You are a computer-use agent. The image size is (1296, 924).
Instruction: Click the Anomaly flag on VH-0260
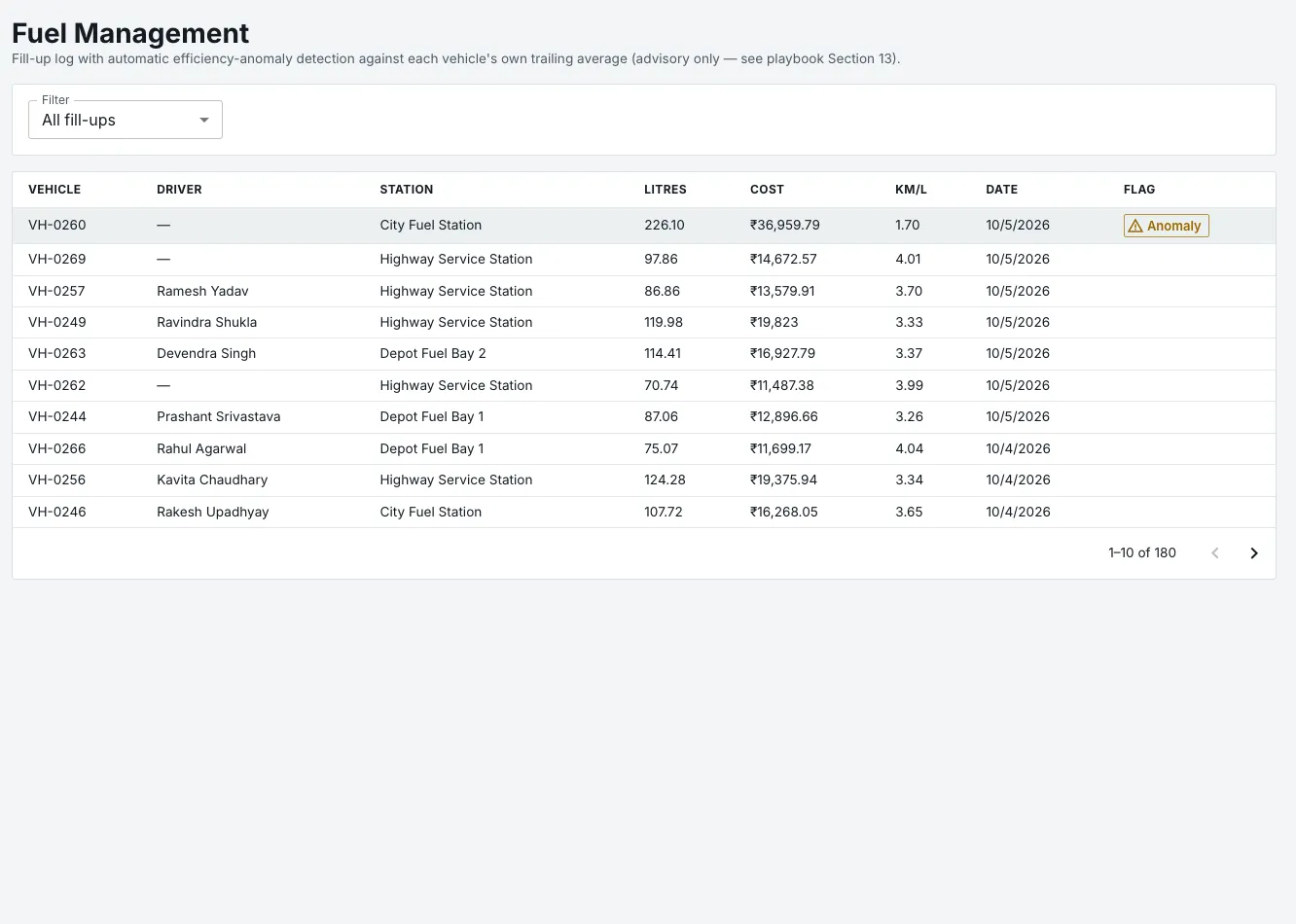1166,226
